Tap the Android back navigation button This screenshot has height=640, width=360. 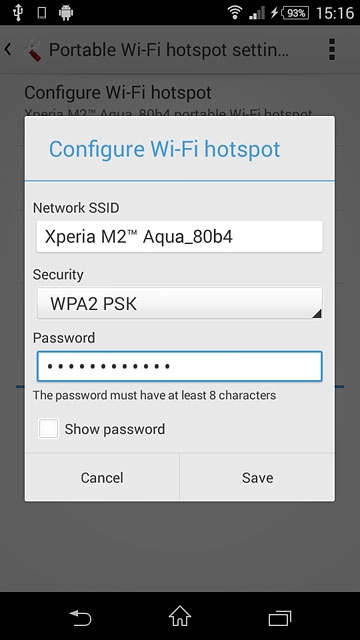coord(80,617)
